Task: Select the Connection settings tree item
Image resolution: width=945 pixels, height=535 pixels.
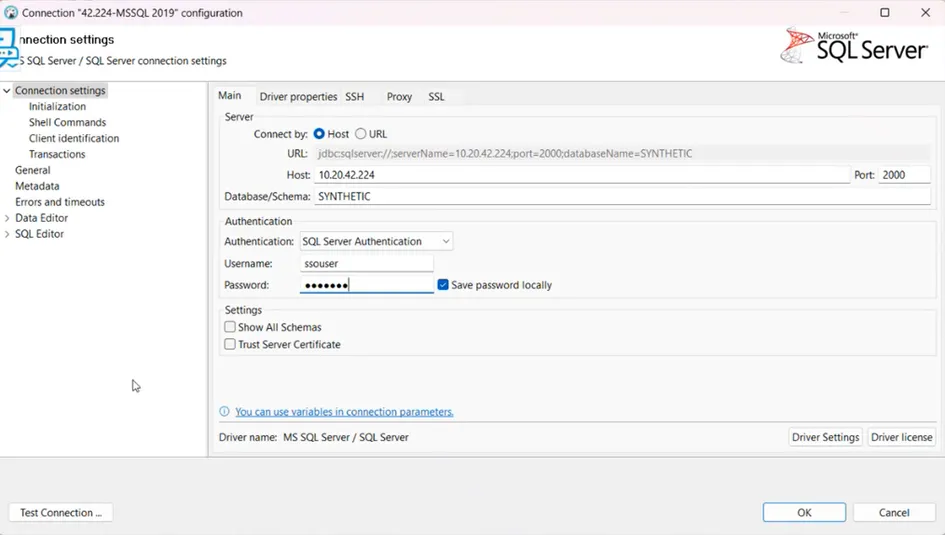Action: click(60, 90)
